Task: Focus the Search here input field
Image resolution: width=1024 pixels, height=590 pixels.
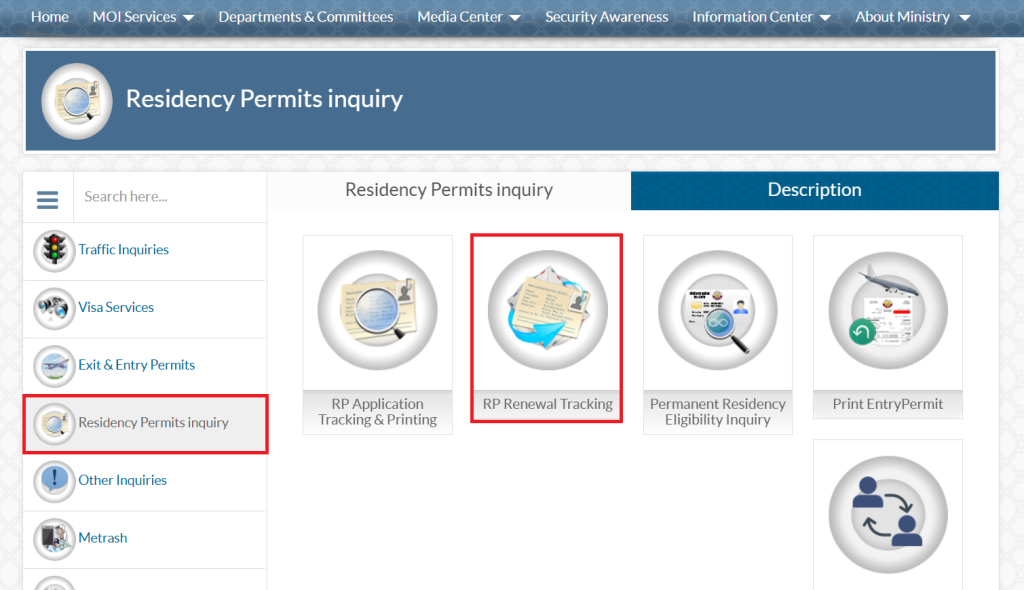Action: [170, 197]
